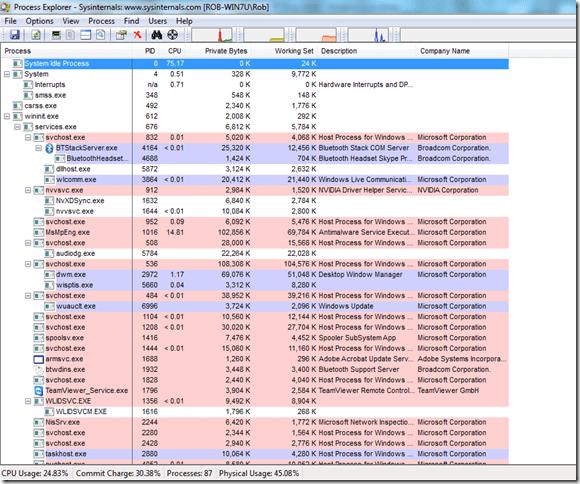Click the "Commit Charge: 30.38%" status entry
The width and height of the screenshot is (580, 484).
[x=118, y=473]
